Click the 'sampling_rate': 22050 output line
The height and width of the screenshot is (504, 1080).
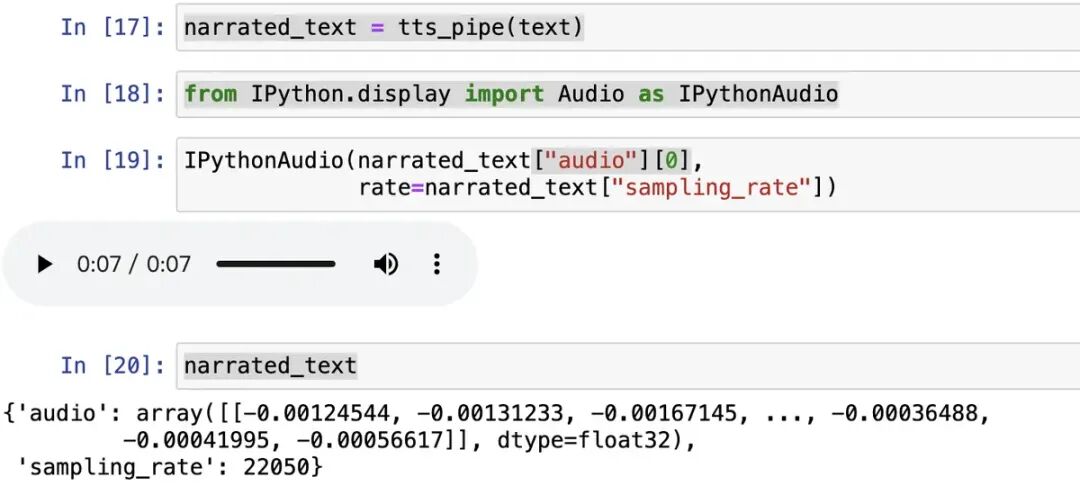(x=169, y=468)
